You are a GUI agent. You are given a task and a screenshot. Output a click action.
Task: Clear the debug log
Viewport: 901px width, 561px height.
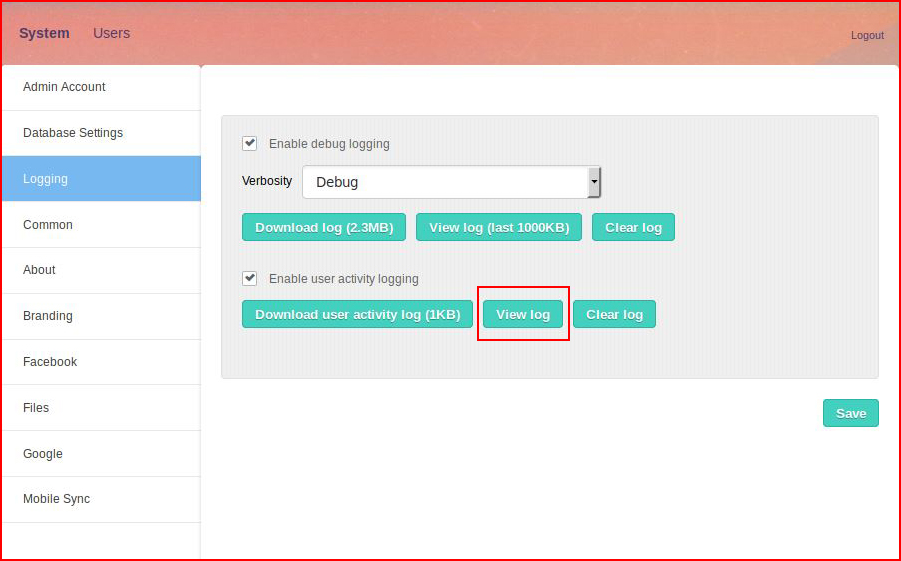633,227
